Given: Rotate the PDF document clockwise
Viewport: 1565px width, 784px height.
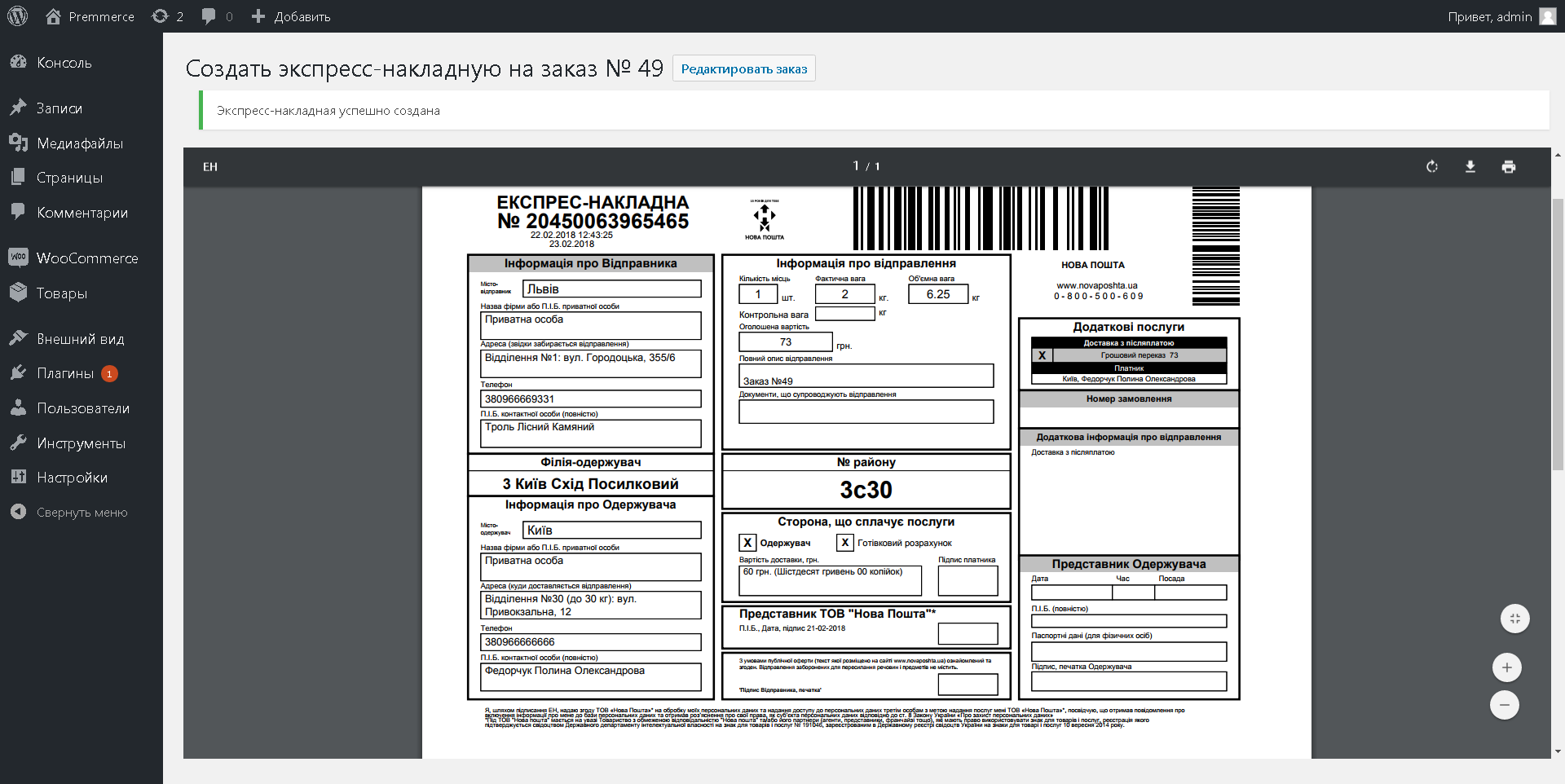Looking at the screenshot, I should click(1432, 166).
